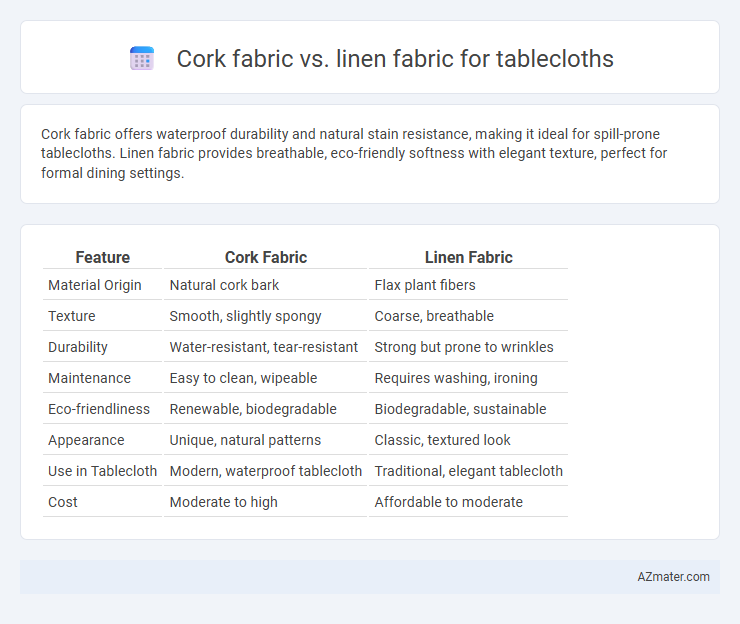Click the 'Appearance' row label
740x624 pixels.
coord(86,440)
